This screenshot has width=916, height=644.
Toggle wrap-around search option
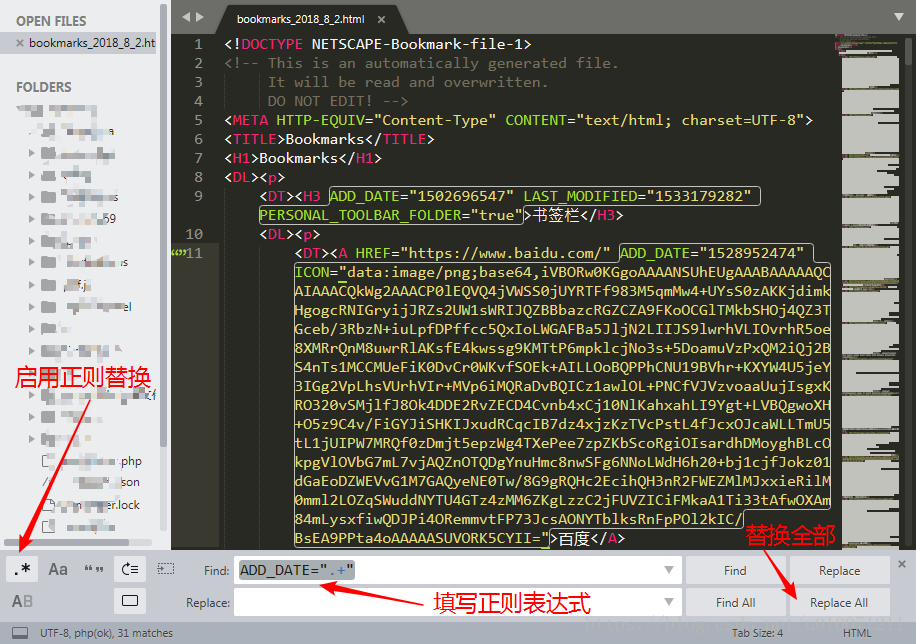click(x=130, y=569)
